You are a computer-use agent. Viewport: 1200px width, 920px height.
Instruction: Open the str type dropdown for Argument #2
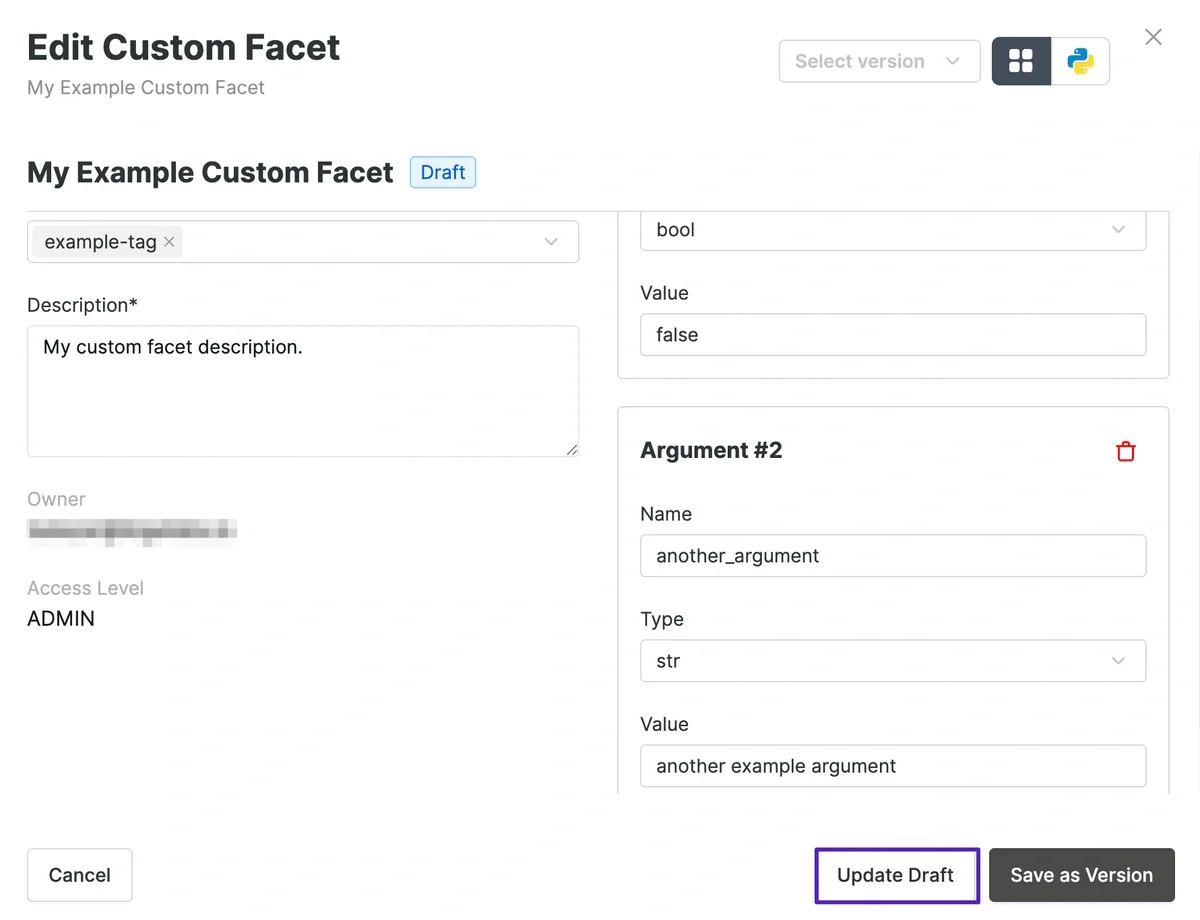coord(893,661)
